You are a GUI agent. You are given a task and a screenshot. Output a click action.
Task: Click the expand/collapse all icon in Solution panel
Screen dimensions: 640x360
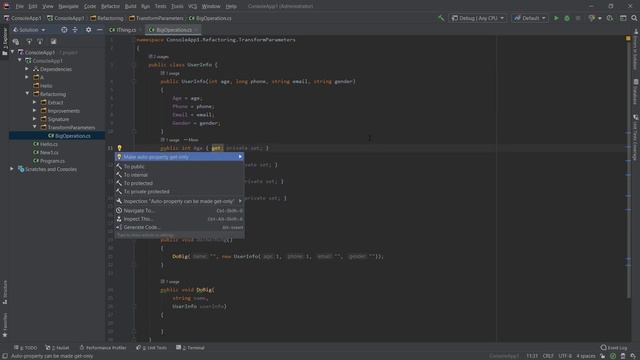[75, 30]
